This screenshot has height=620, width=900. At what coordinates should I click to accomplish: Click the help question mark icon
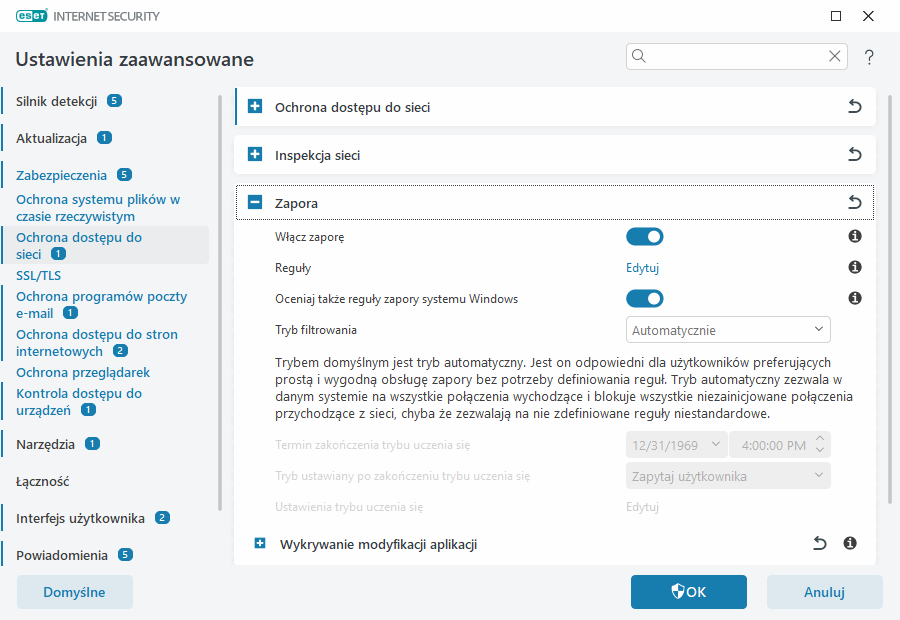coord(869,57)
